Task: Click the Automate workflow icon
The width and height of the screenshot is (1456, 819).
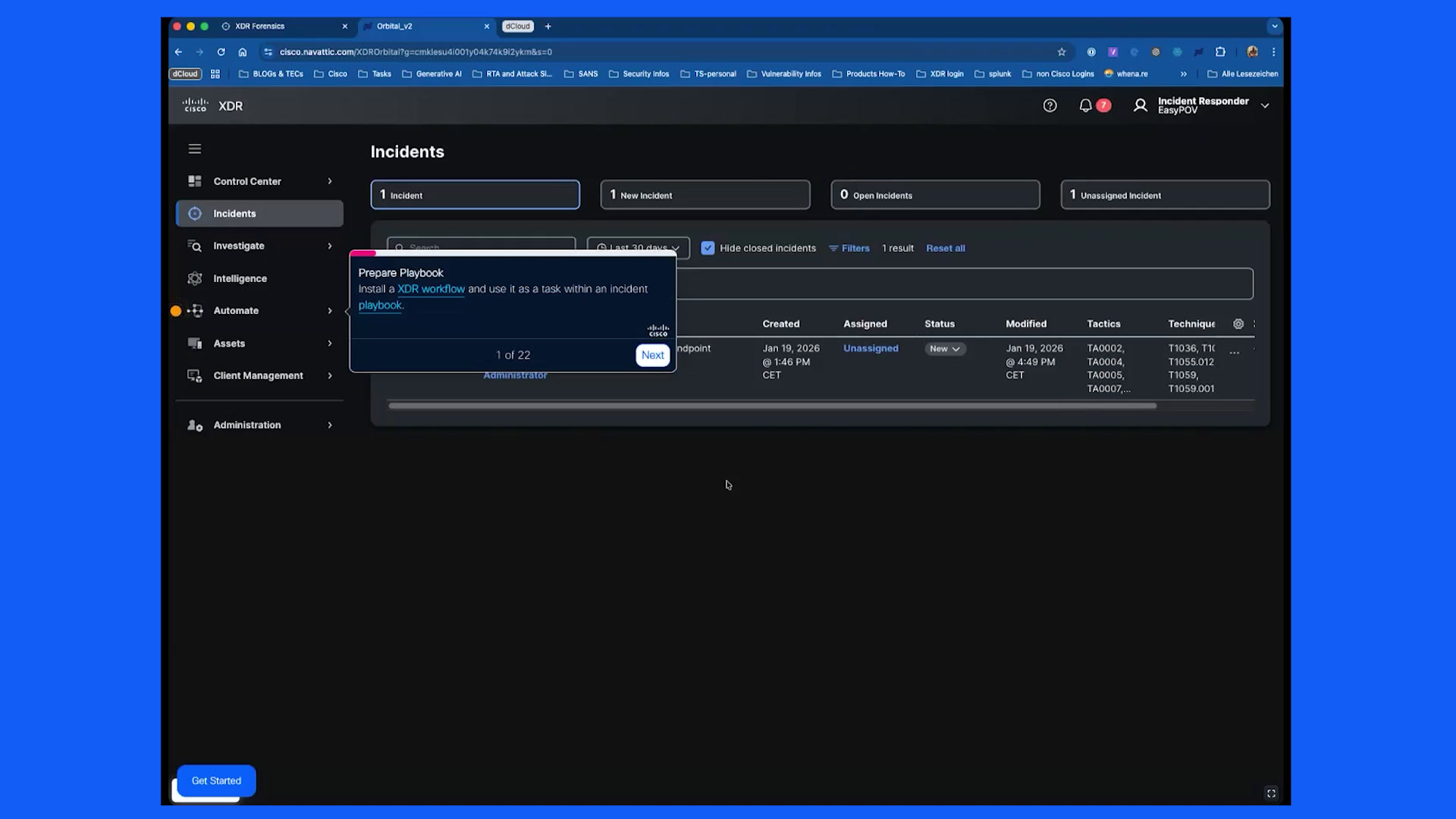Action: 195,311
